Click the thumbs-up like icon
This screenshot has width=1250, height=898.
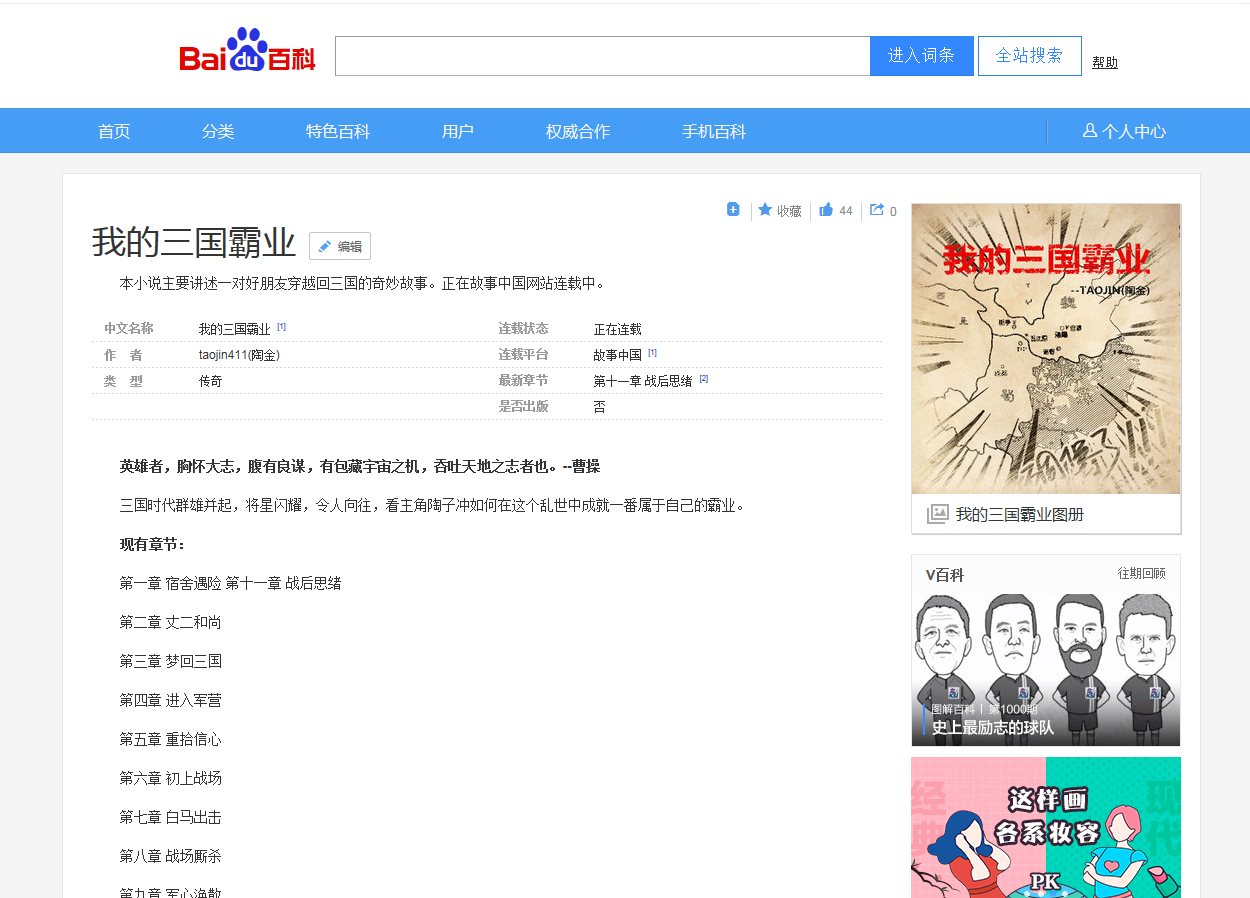826,210
